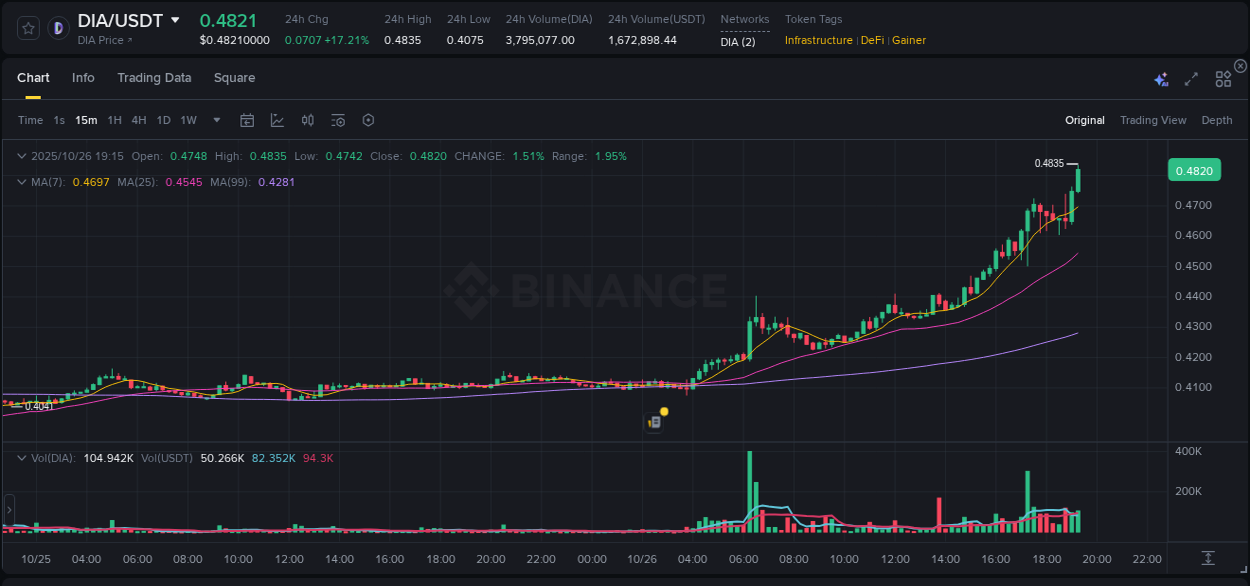
Task: Click the Gainer token tag
Action: (x=908, y=40)
